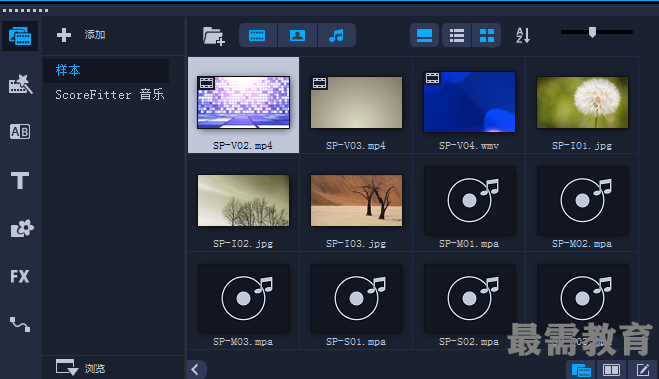The width and height of the screenshot is (659, 379).
Task: Open the A-Z sort options
Action: click(523, 35)
